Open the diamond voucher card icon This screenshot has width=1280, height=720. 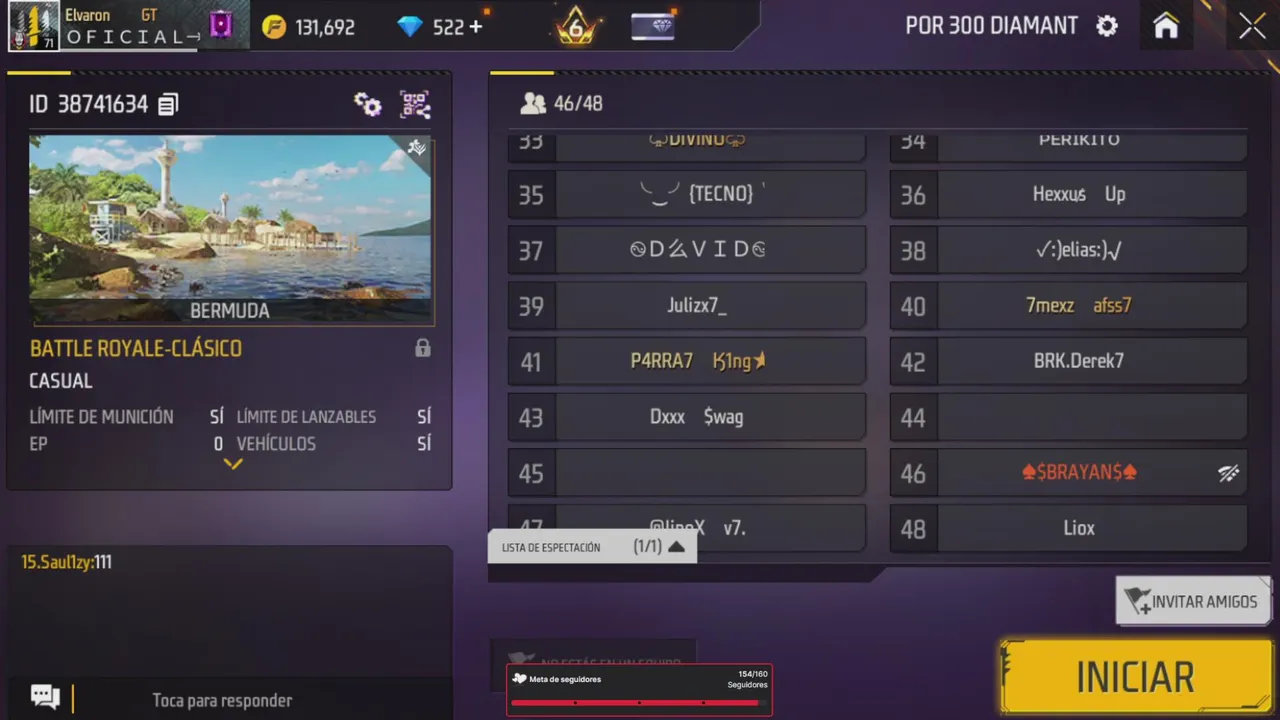(653, 27)
